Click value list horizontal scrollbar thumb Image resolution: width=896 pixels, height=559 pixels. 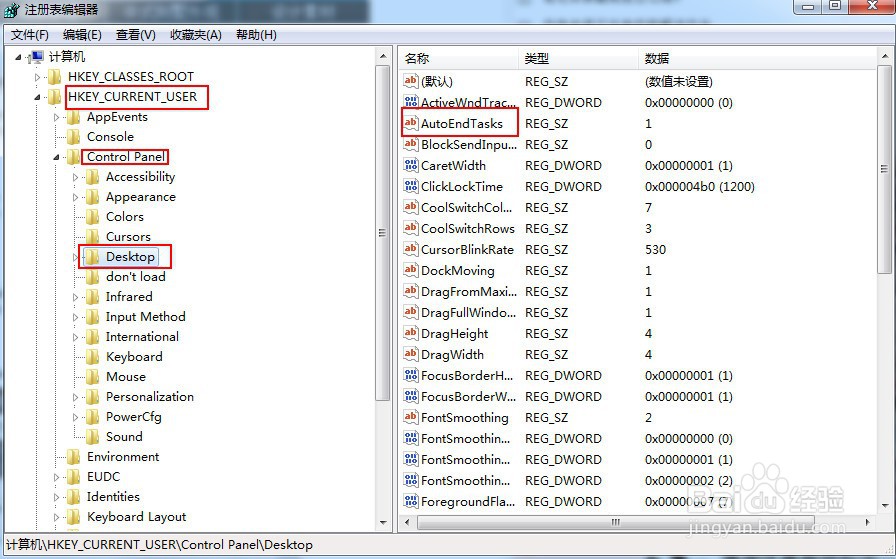click(x=615, y=522)
